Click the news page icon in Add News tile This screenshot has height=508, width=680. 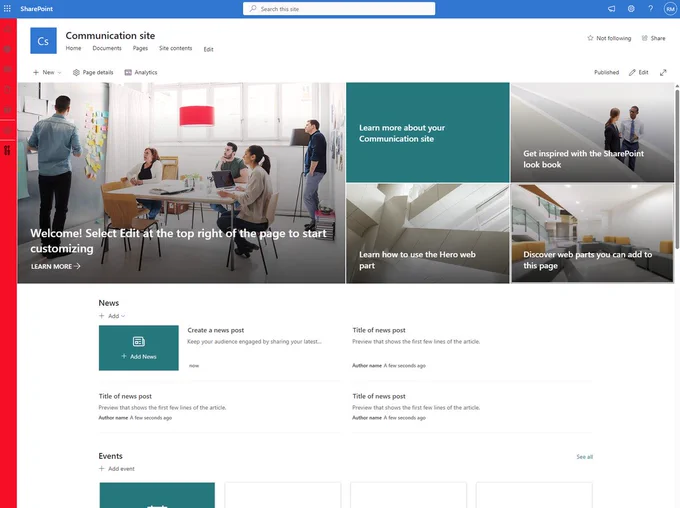(x=138, y=341)
